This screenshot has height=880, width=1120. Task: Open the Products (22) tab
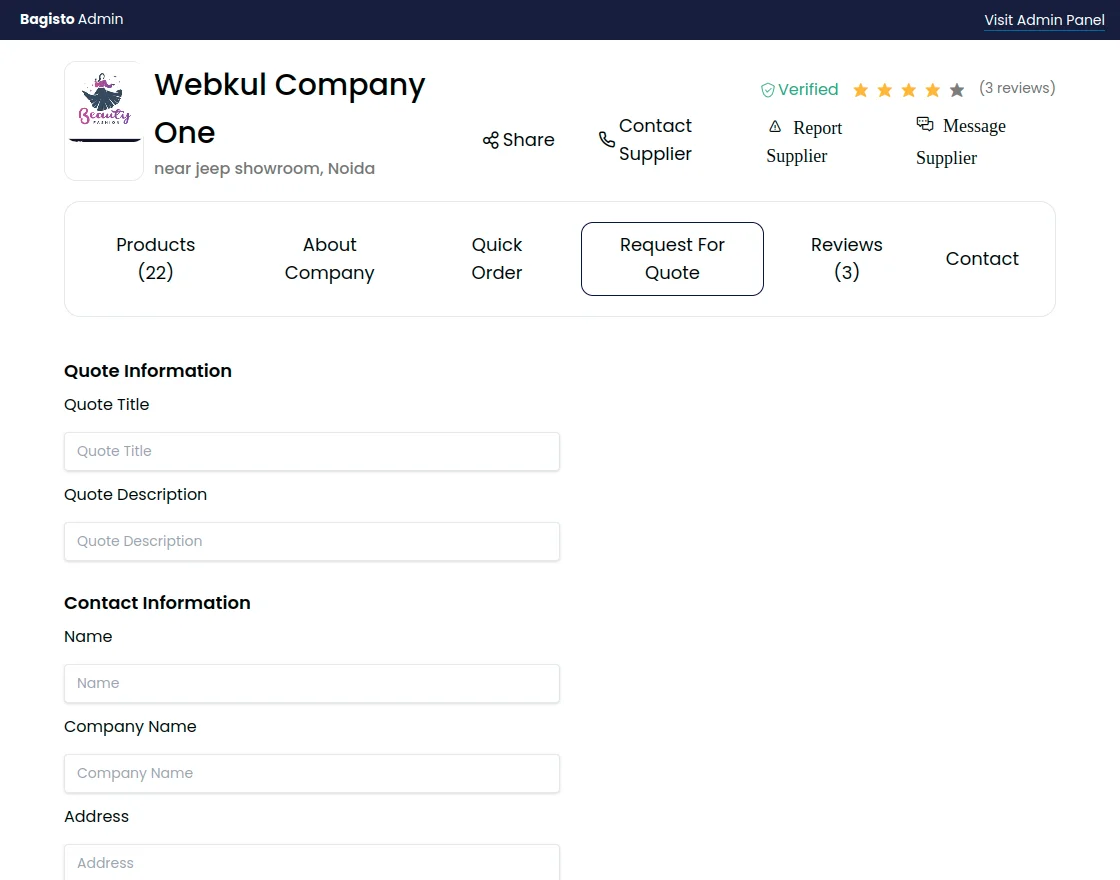click(156, 259)
